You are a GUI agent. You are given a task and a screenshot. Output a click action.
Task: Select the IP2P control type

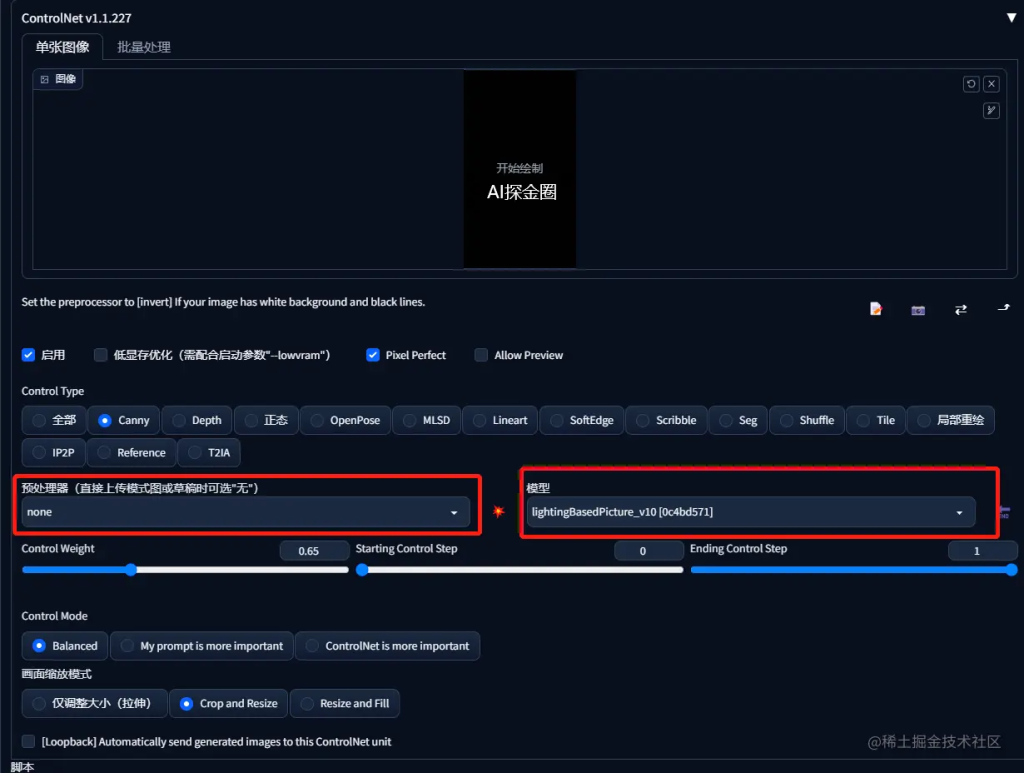pyautogui.click(x=54, y=452)
